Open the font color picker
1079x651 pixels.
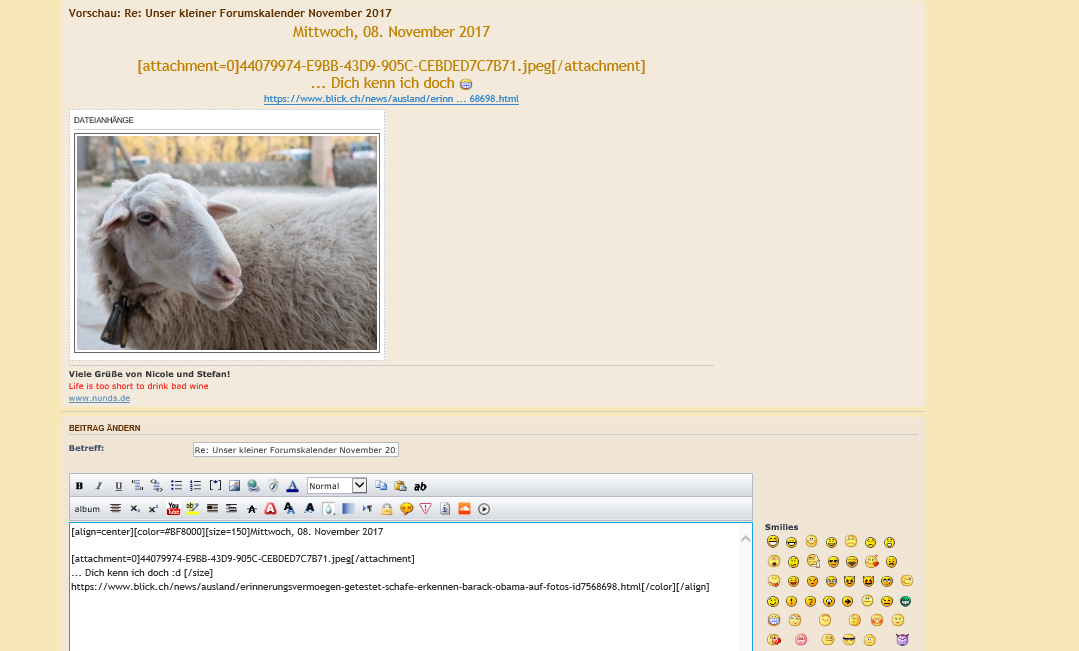click(292, 486)
